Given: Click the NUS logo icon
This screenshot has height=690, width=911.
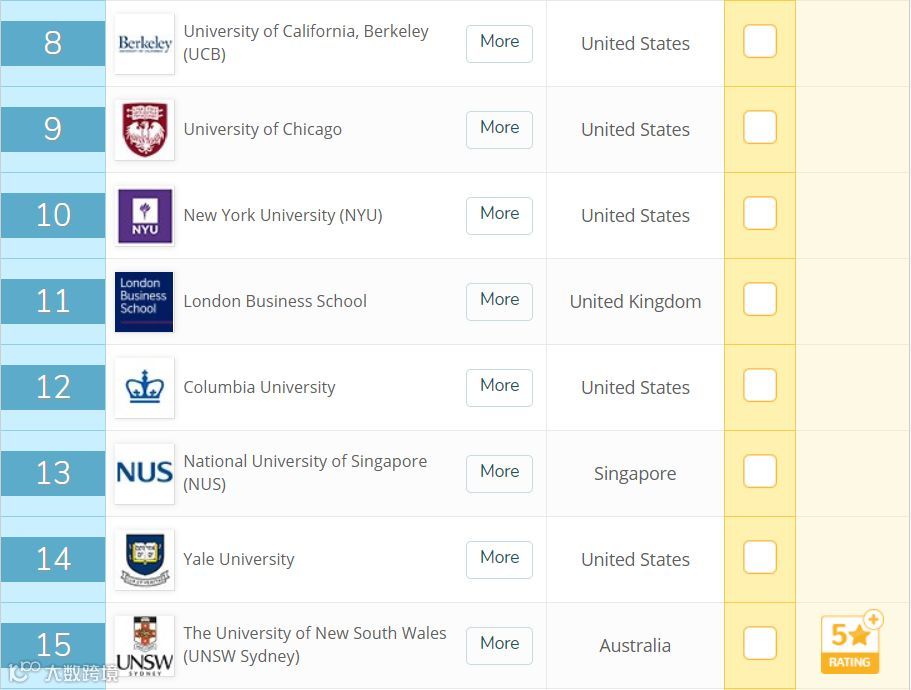Looking at the screenshot, I should tap(144, 473).
